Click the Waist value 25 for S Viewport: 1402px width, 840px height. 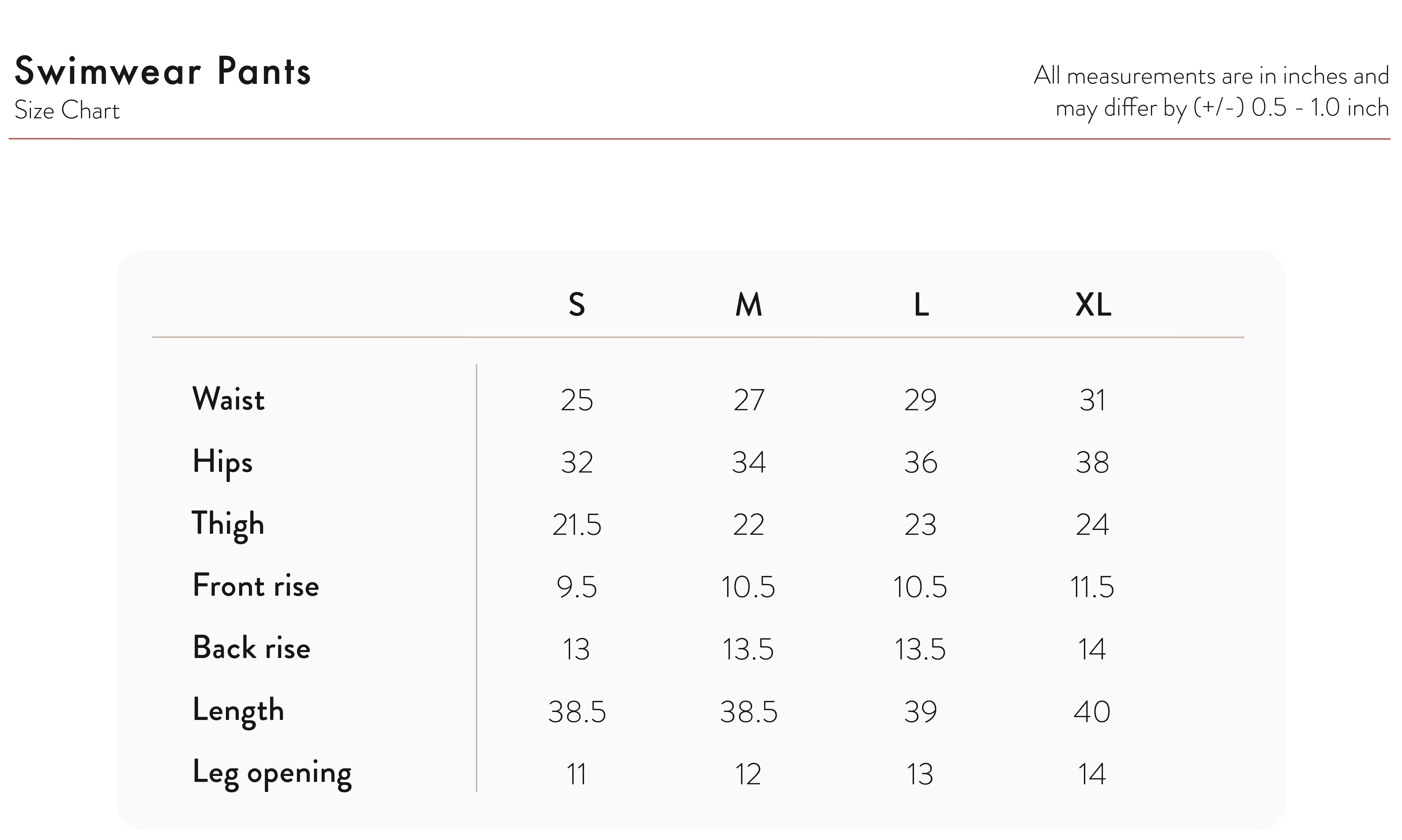(577, 400)
